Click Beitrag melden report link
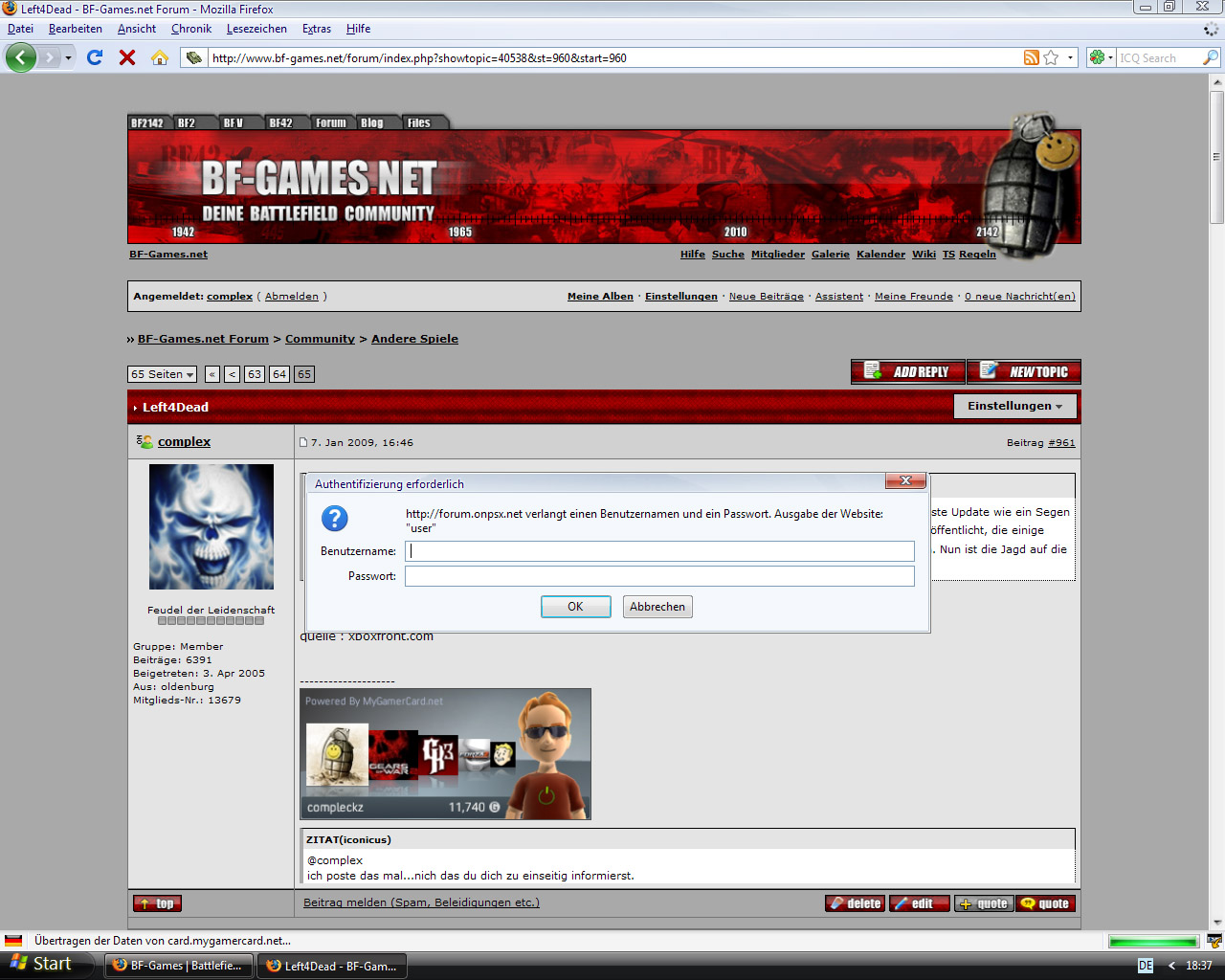Viewport: 1225px width, 980px height. (x=421, y=902)
